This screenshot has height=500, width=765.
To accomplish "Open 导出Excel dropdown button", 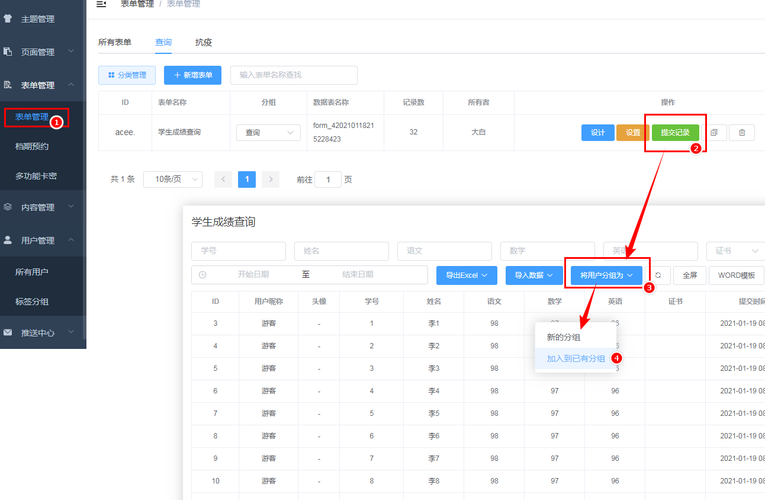I will [467, 275].
